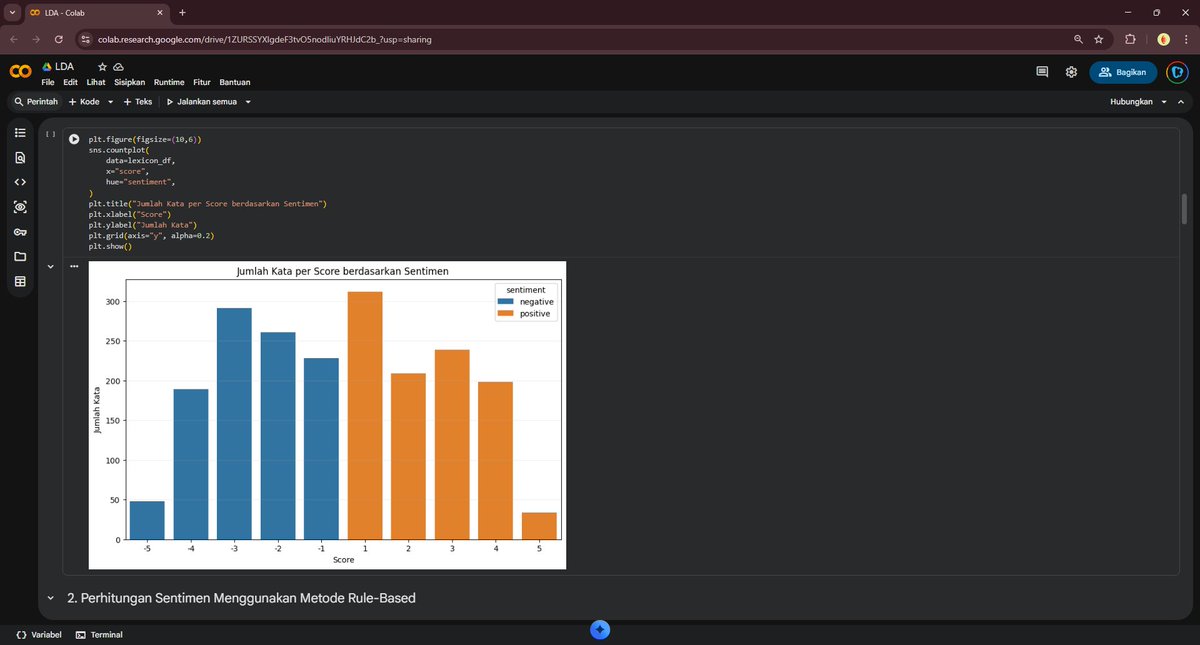Screen dimensions: 1200x645
Task: Open the settings gear icon
Action: (x=1071, y=72)
